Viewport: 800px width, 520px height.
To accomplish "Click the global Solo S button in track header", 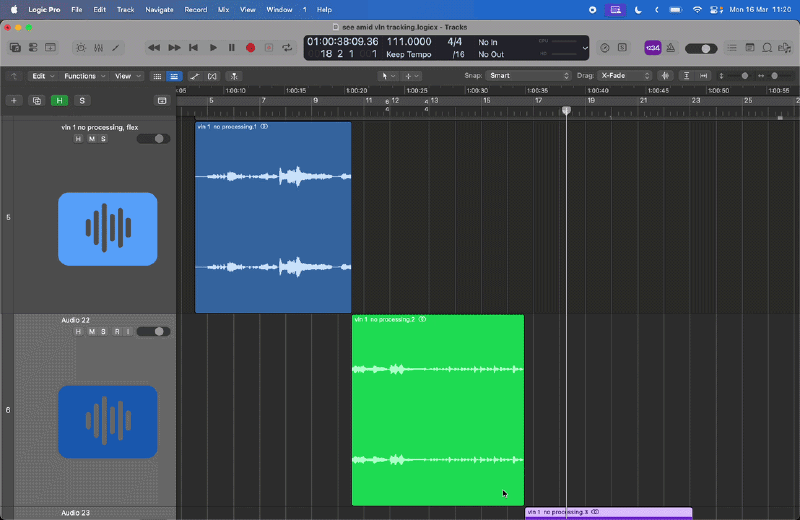I will [x=82, y=101].
